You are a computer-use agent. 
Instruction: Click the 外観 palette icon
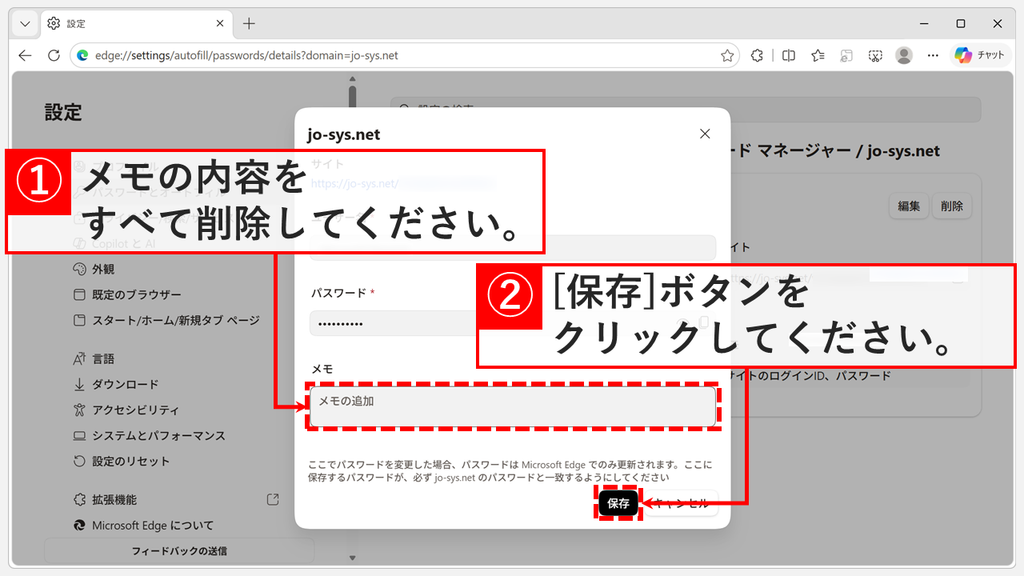[79, 269]
